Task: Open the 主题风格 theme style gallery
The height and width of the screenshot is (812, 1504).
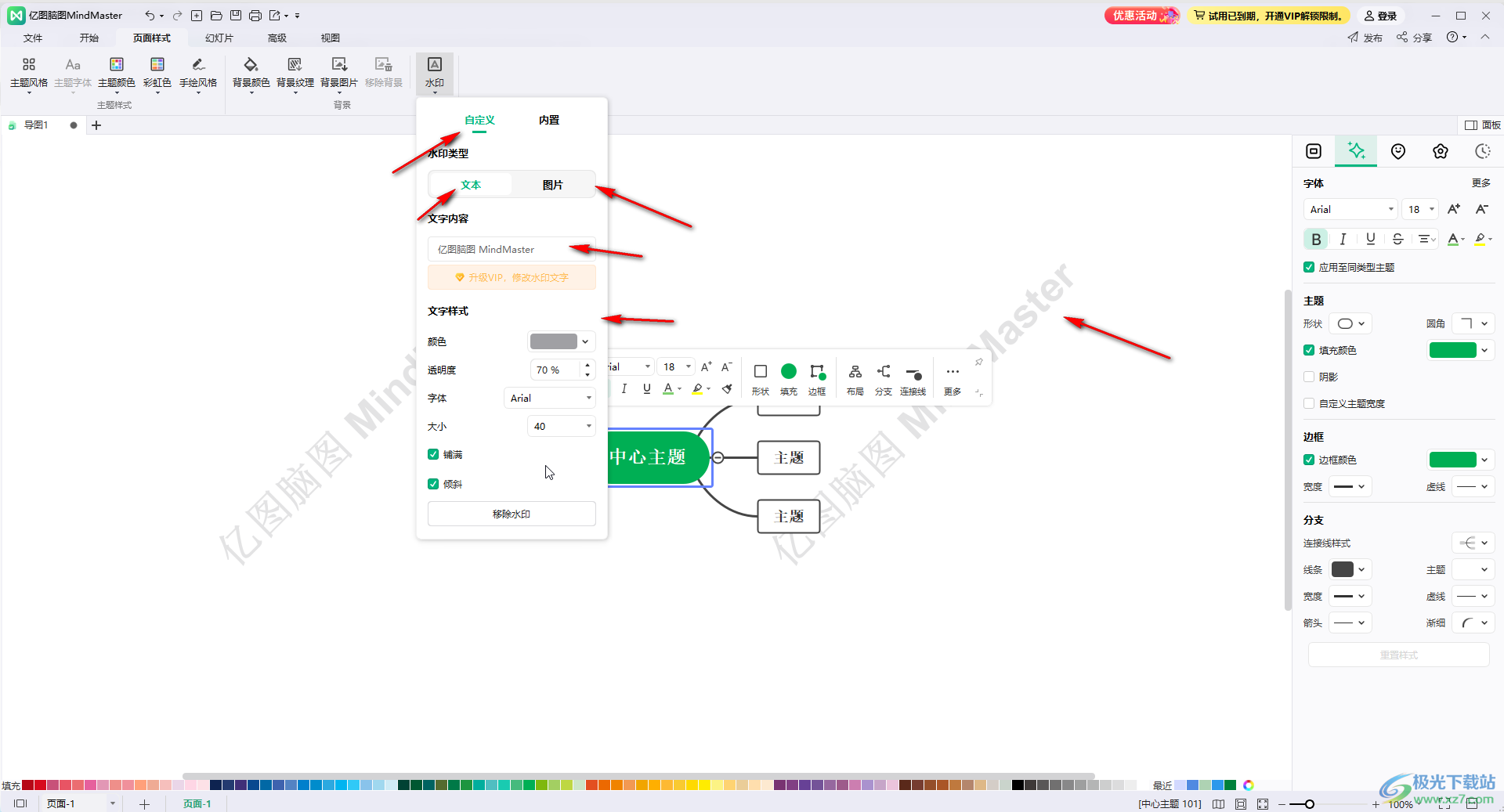Action: tap(29, 74)
